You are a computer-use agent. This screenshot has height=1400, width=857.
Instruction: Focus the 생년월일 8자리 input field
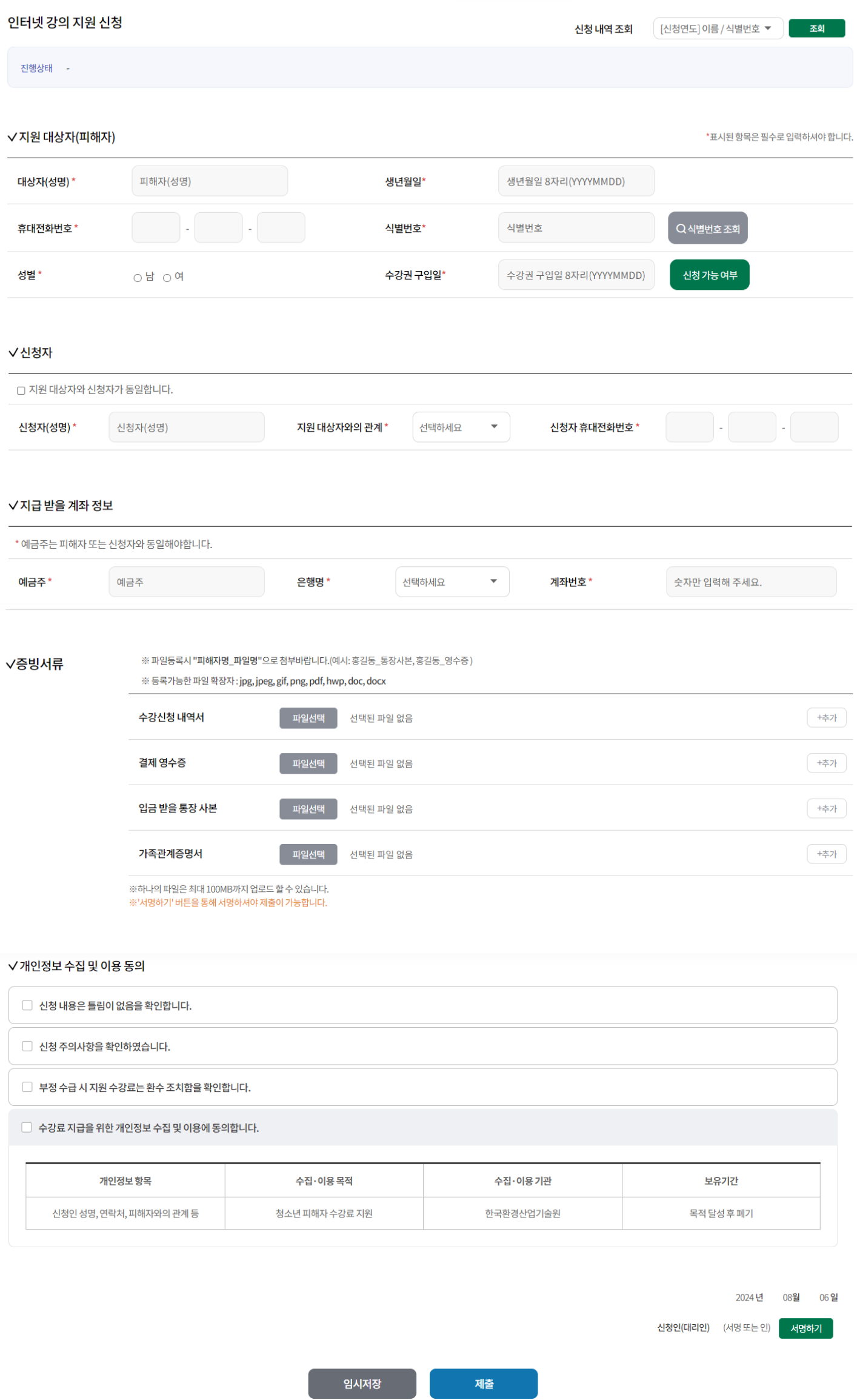click(x=576, y=181)
